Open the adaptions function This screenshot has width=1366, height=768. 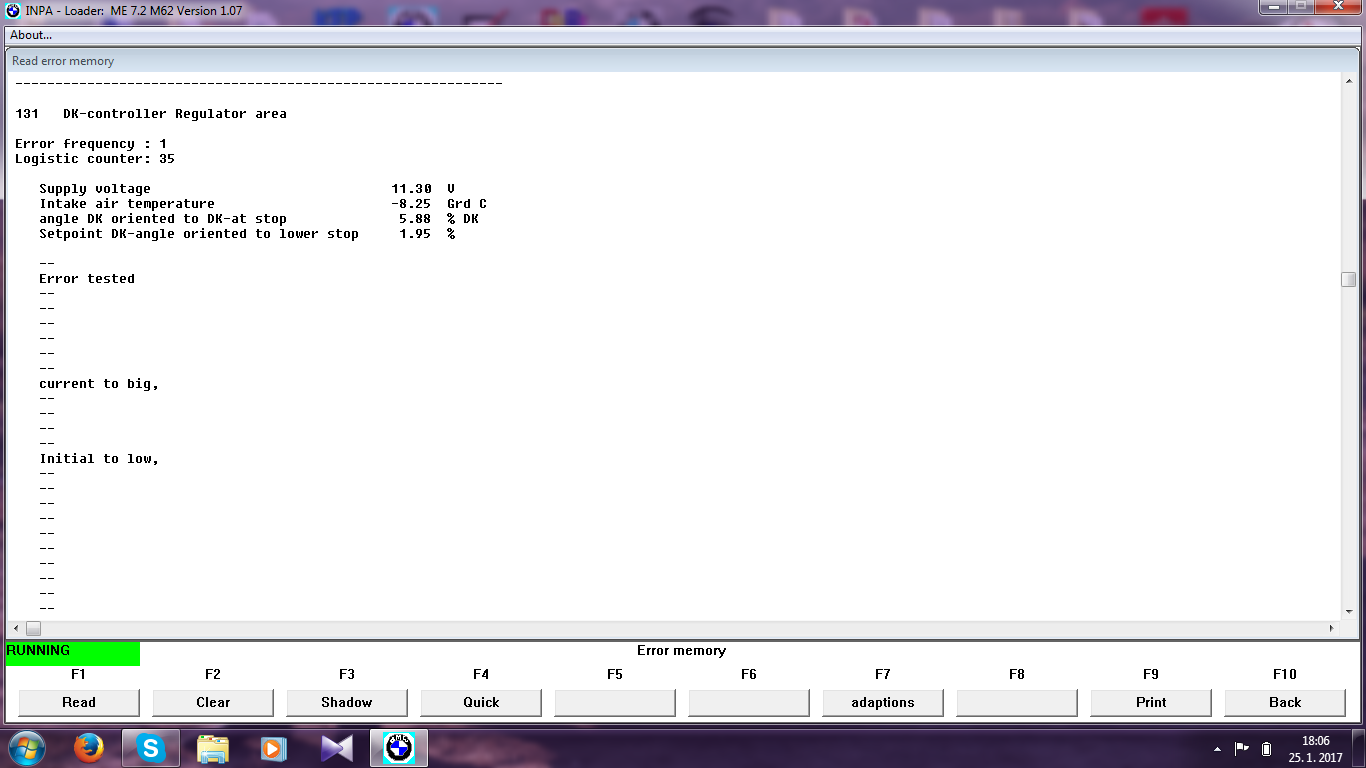click(883, 702)
